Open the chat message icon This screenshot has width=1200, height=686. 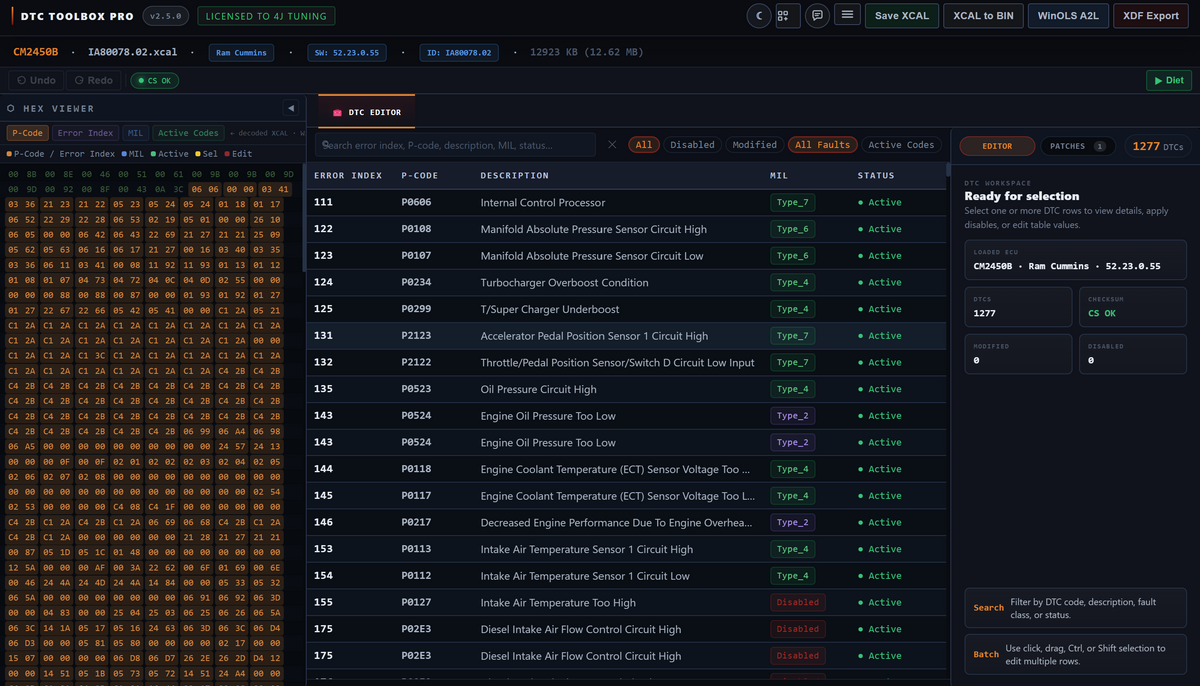(x=817, y=15)
